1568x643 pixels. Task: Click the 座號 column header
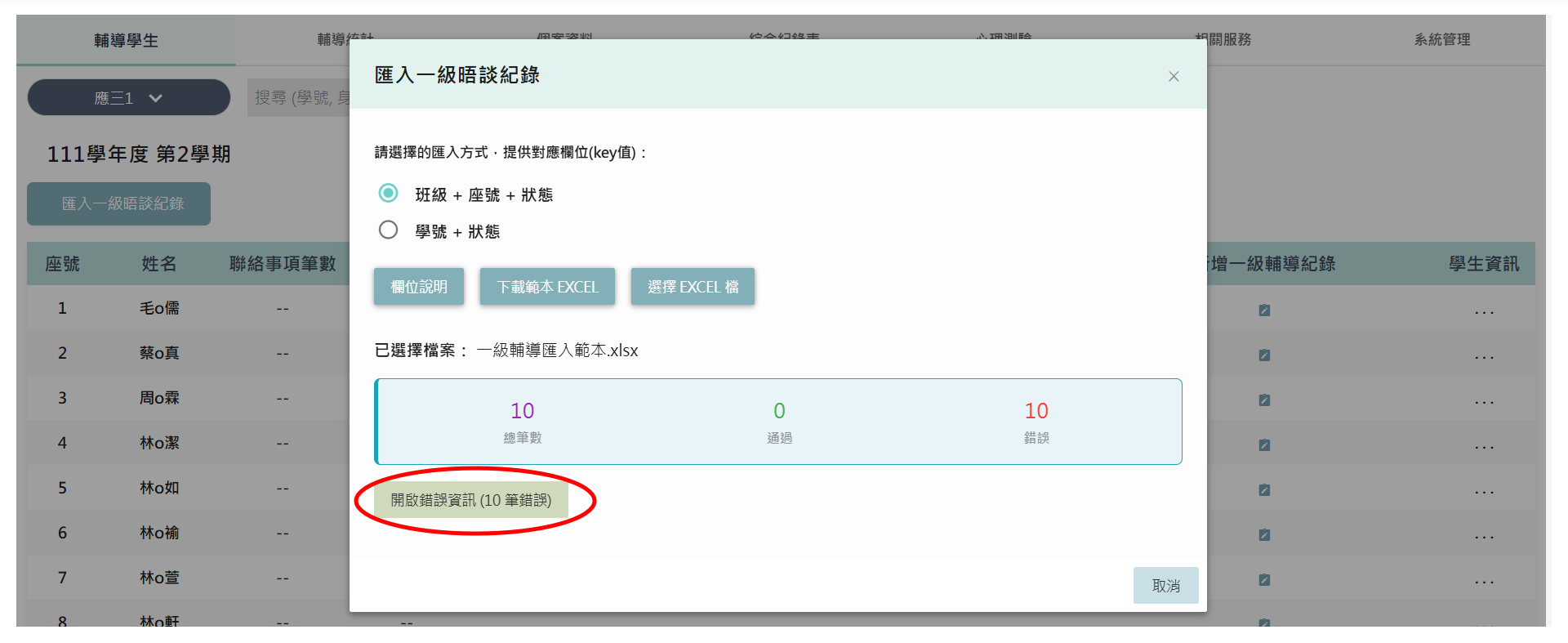coord(62,264)
